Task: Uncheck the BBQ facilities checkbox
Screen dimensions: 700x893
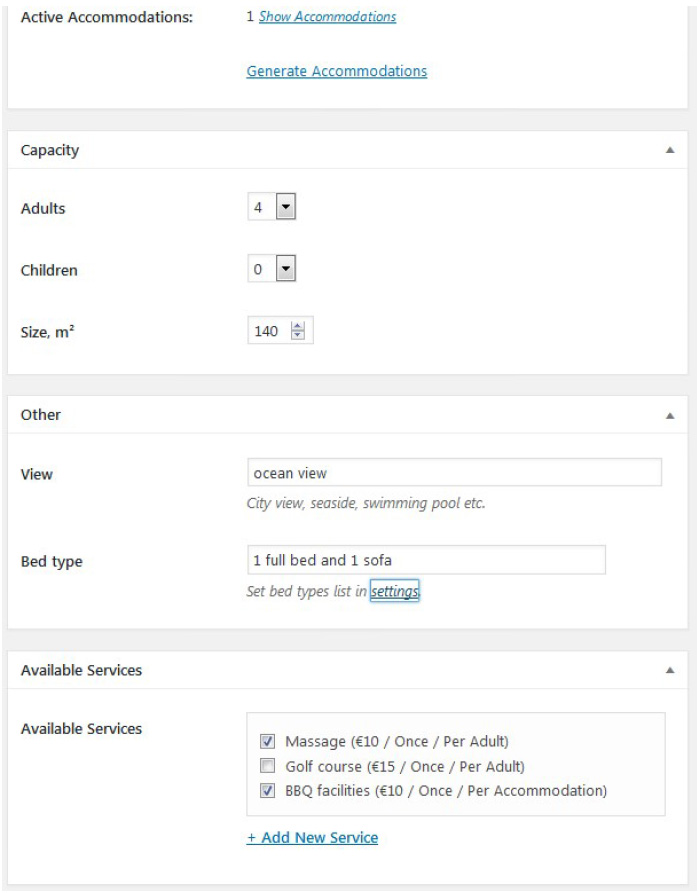Action: coord(267,791)
